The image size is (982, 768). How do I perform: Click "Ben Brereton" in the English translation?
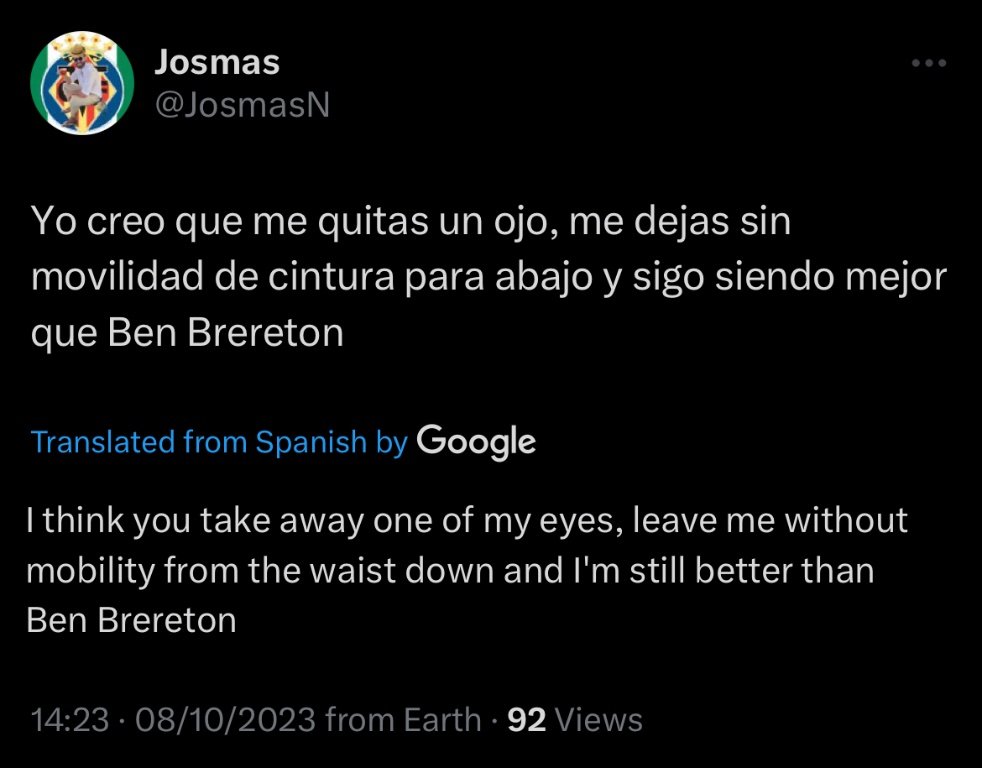[x=131, y=620]
